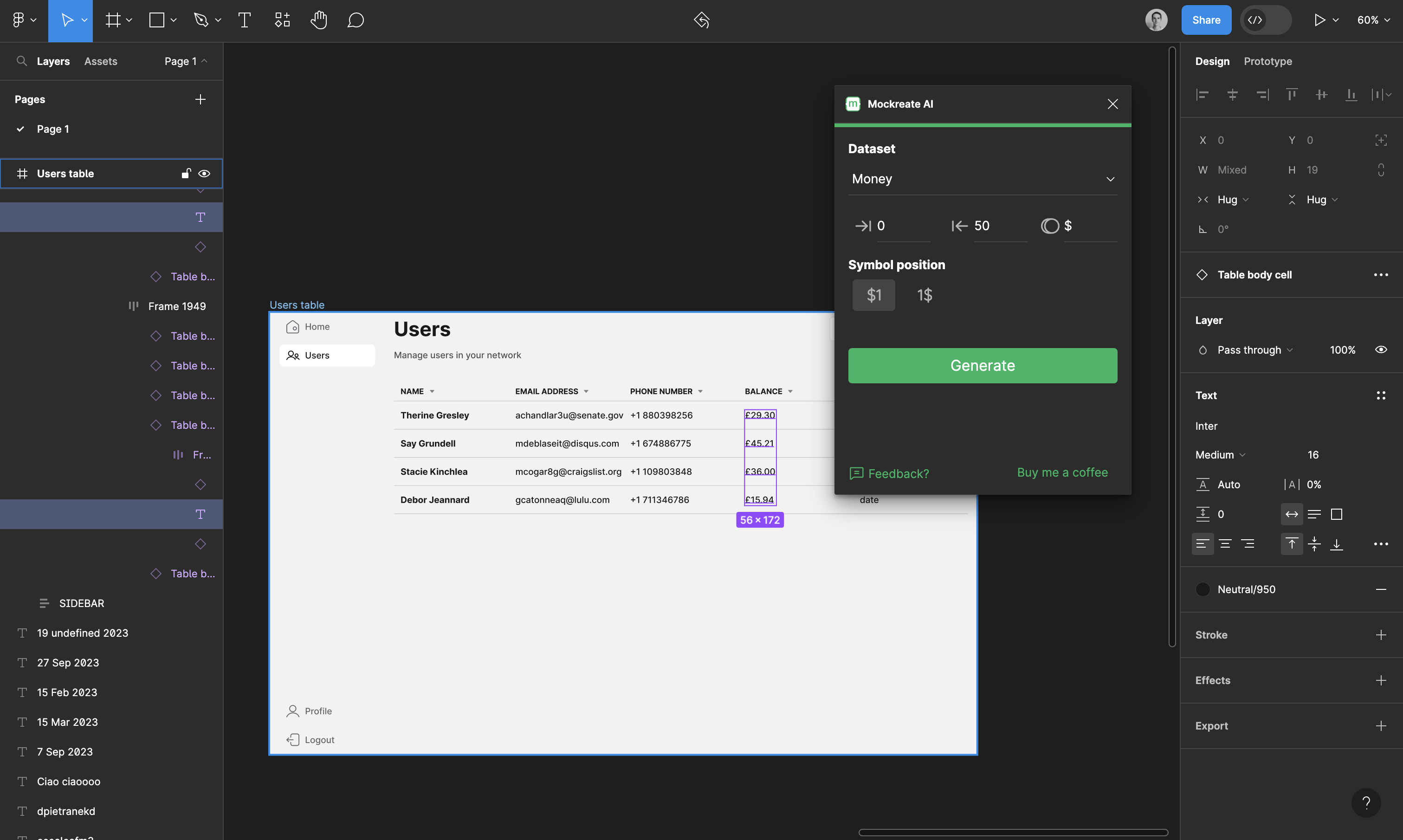This screenshot has width=1403, height=840.
Task: Select the Text tool in the toolbar
Action: pyautogui.click(x=245, y=20)
